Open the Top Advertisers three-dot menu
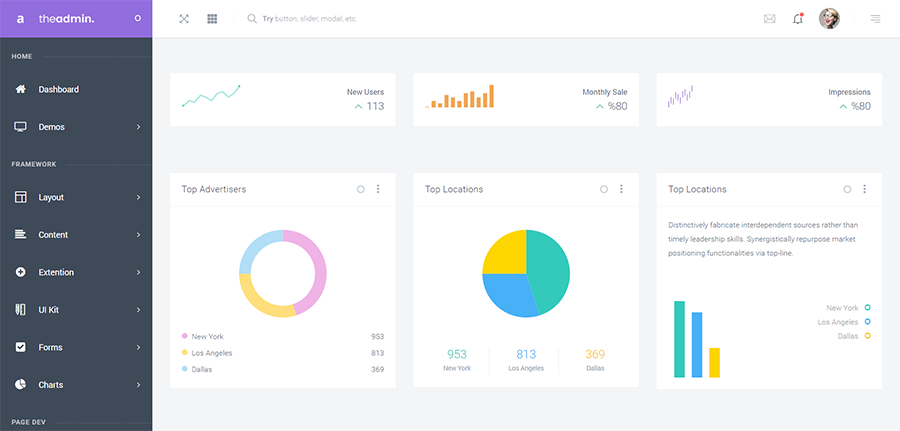Screen dimensions: 900x431 tap(378, 189)
